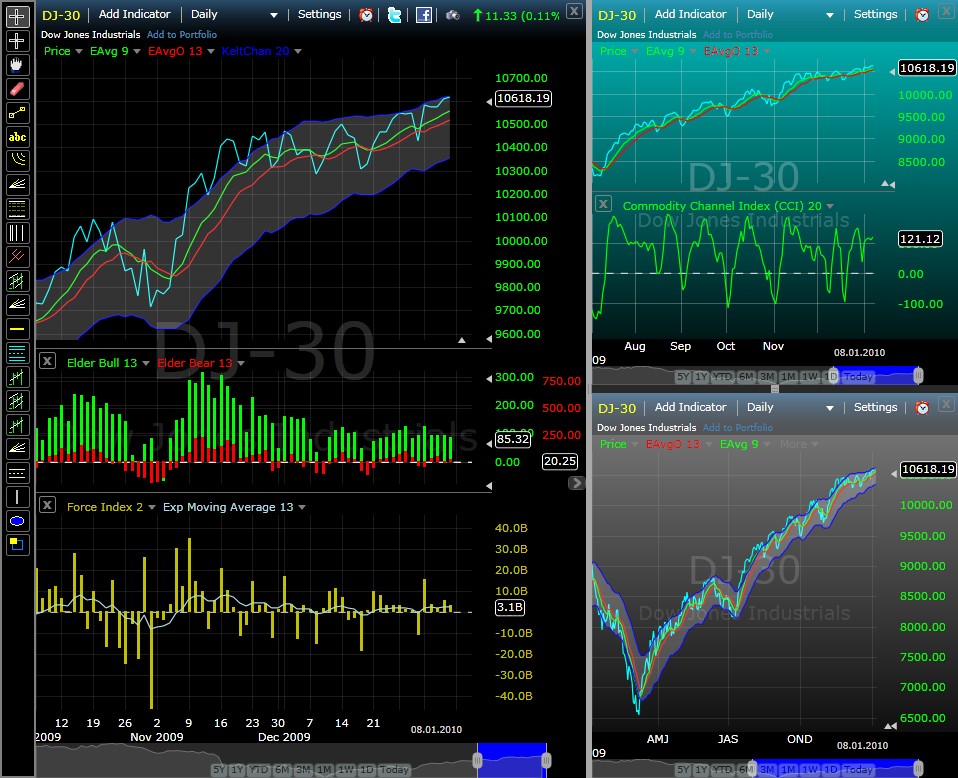958x778 pixels.
Task: Click the 3.1B Force Index value label
Action: click(510, 607)
